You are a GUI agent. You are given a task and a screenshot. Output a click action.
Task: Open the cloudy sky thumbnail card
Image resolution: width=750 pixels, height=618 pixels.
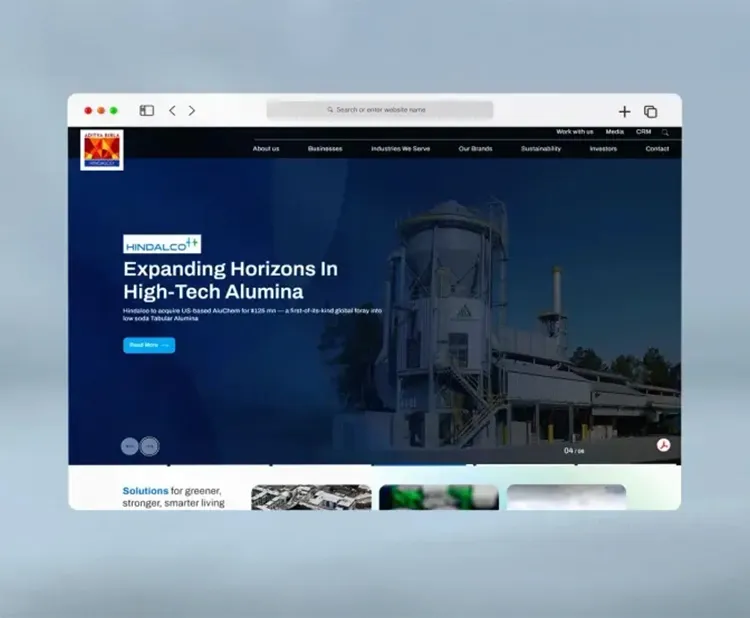(x=566, y=497)
